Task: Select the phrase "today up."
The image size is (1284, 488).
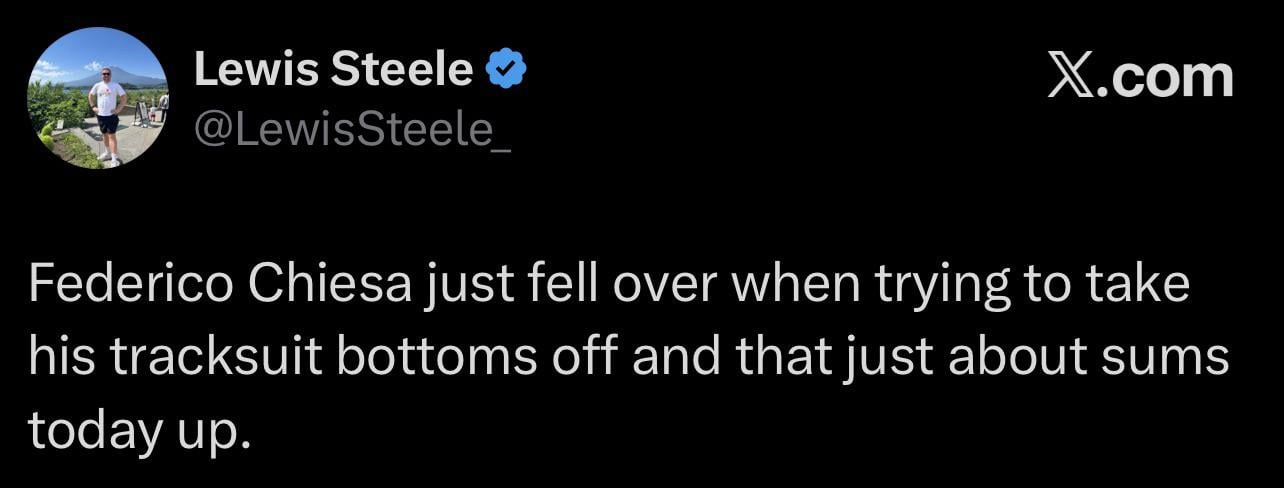Action: click(136, 430)
